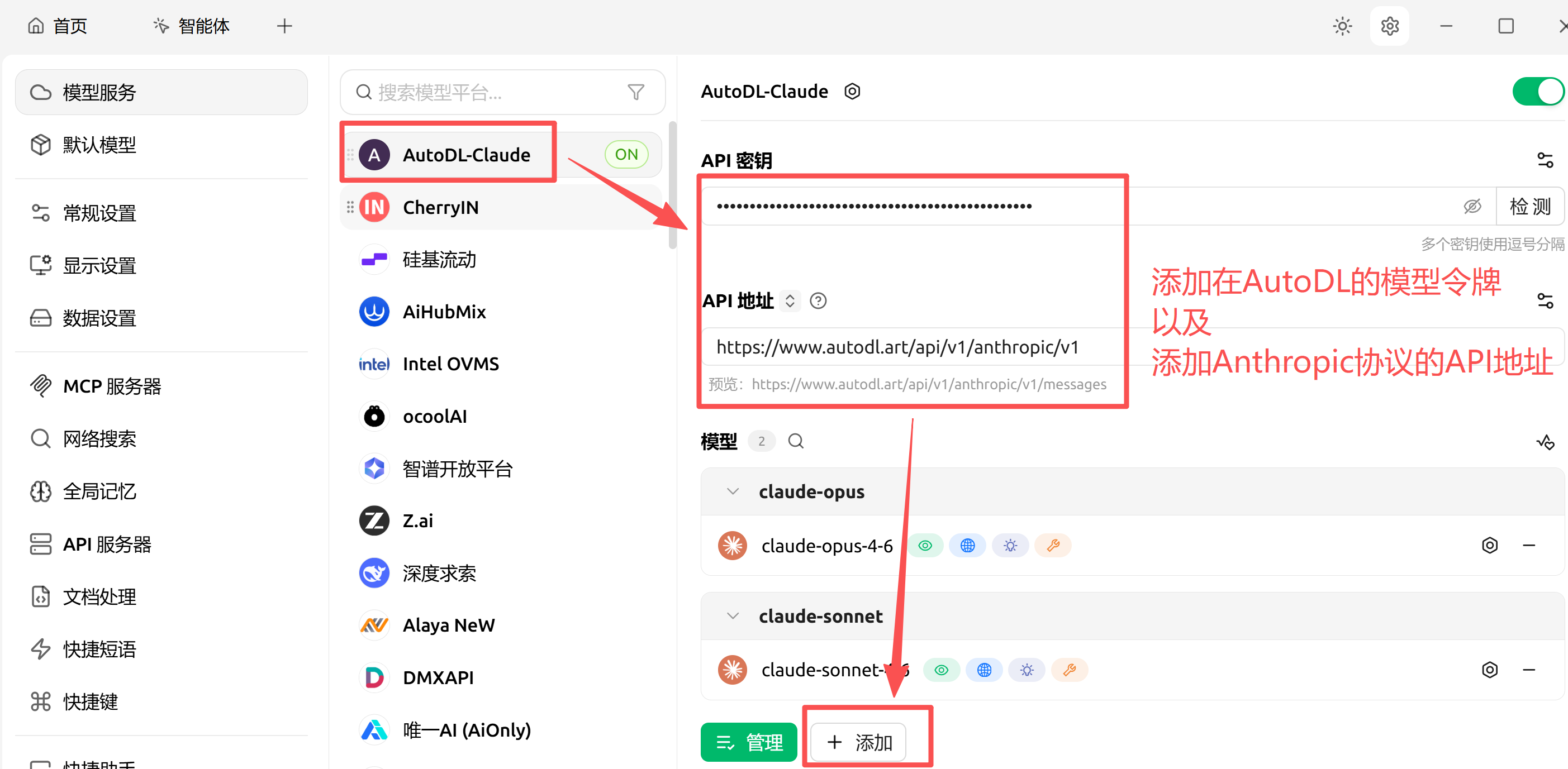Toggle API key visibility eye icon
Viewport: 1568px width, 769px height.
click(x=1472, y=206)
